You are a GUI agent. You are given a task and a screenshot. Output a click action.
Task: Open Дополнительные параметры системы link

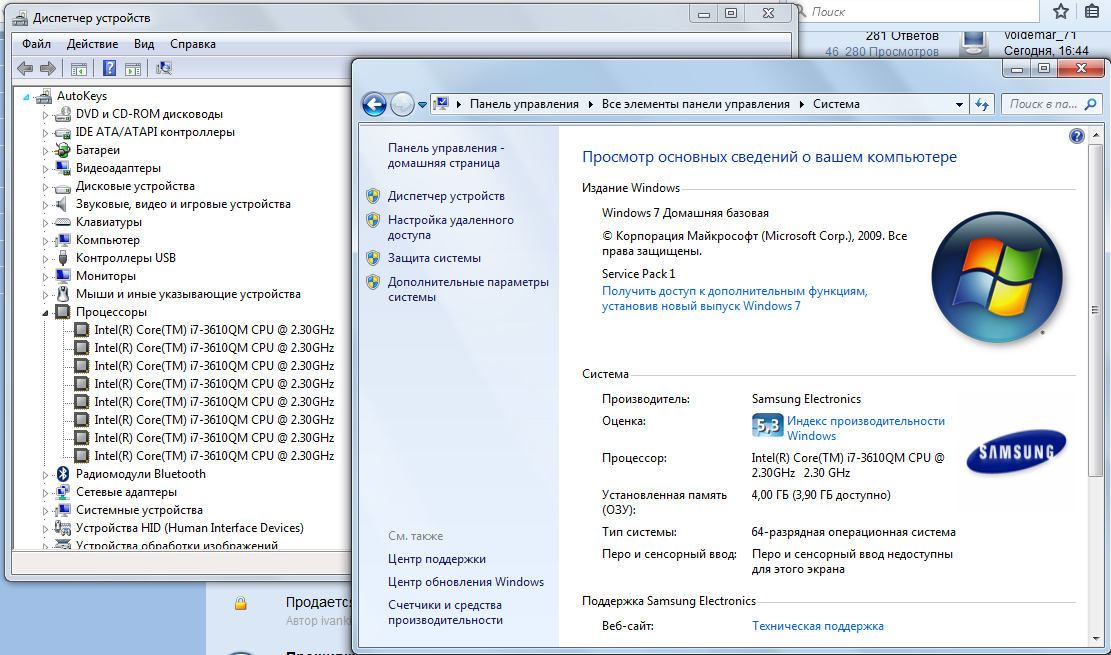point(468,289)
